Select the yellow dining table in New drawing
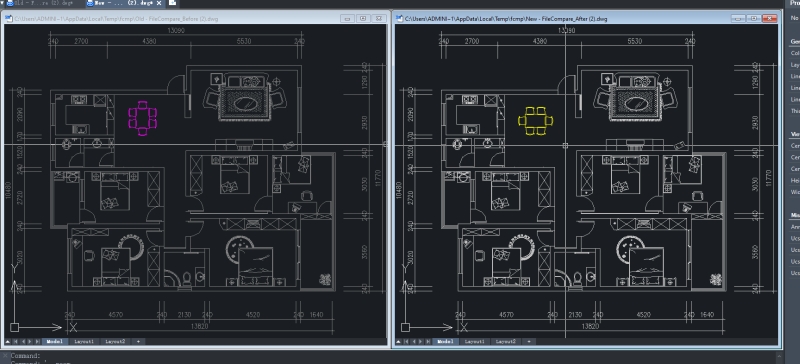The width and height of the screenshot is (800, 364). pyautogui.click(x=535, y=121)
